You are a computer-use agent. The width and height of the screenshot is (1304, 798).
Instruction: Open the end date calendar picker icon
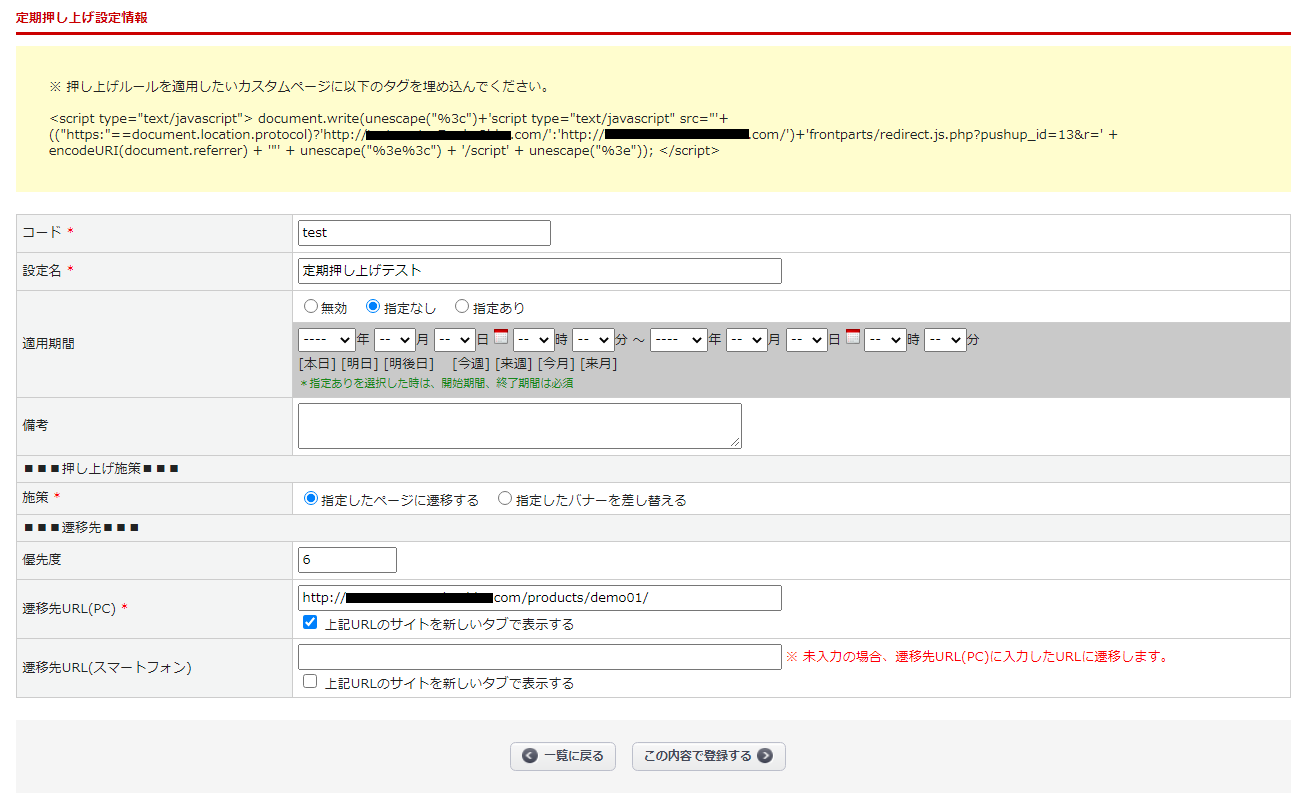pyautogui.click(x=853, y=338)
